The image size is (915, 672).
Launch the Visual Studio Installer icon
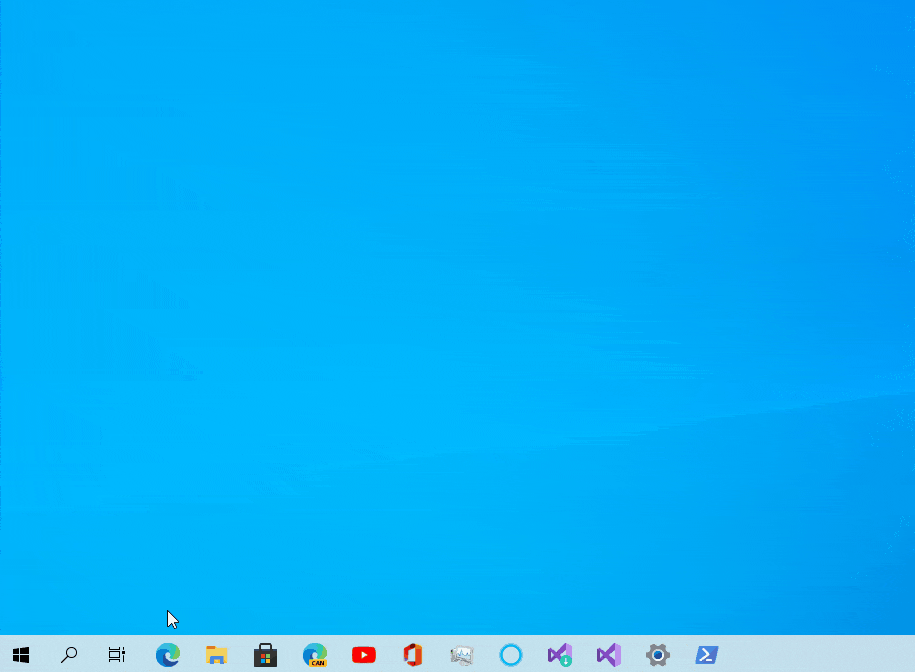560,655
